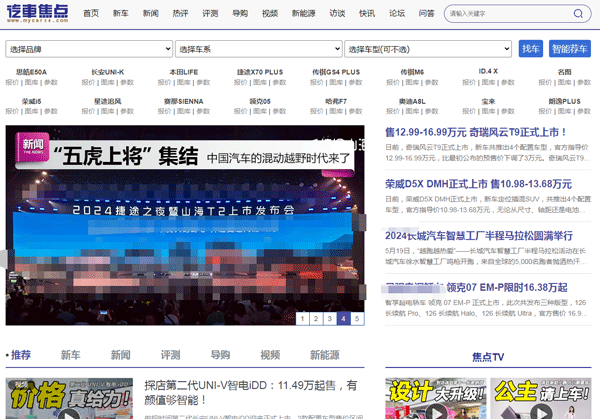
Task: Switch to the 新闻 content tab
Action: pyautogui.click(x=121, y=355)
